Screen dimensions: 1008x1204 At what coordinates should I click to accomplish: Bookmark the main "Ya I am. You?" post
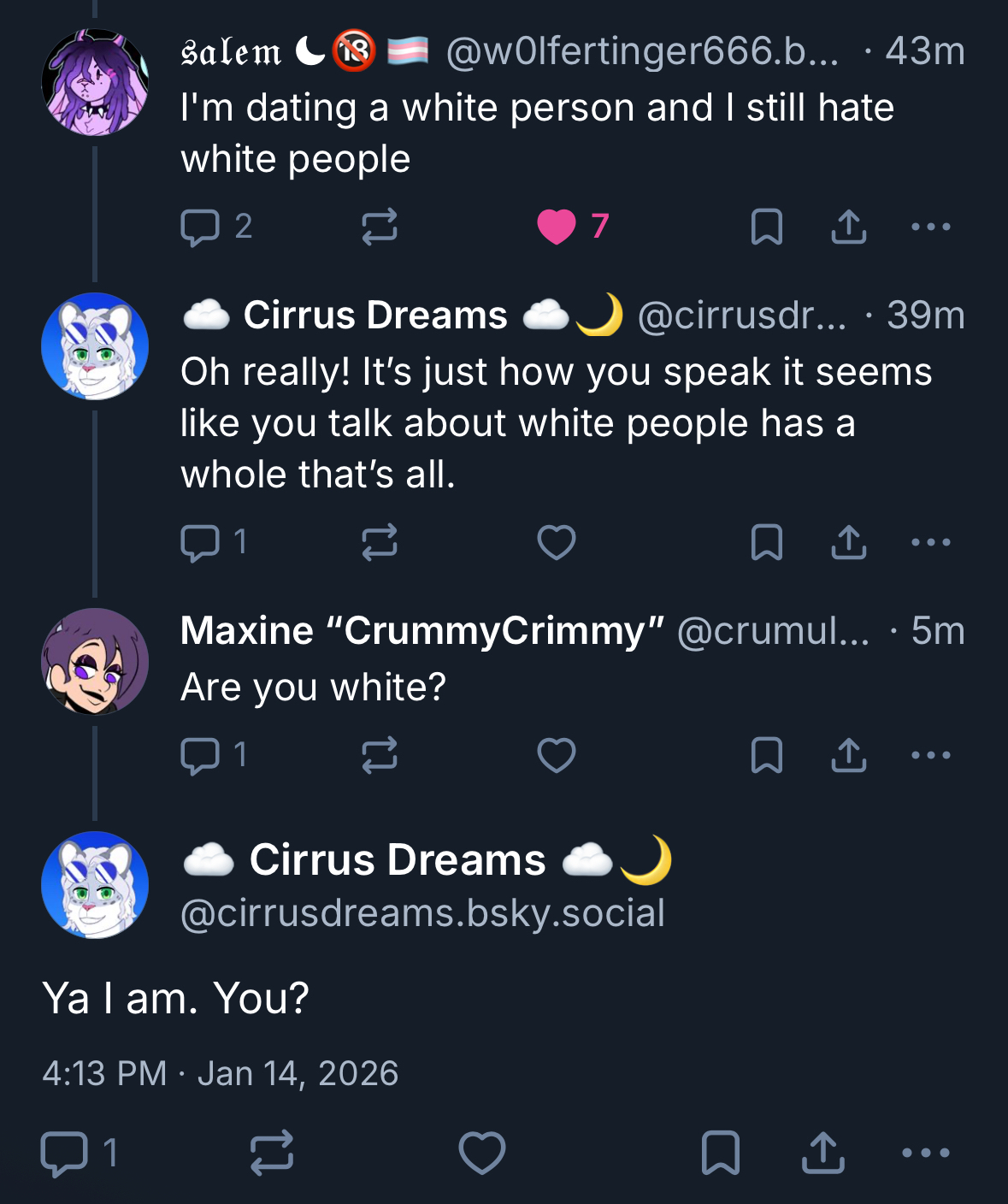click(x=720, y=1153)
